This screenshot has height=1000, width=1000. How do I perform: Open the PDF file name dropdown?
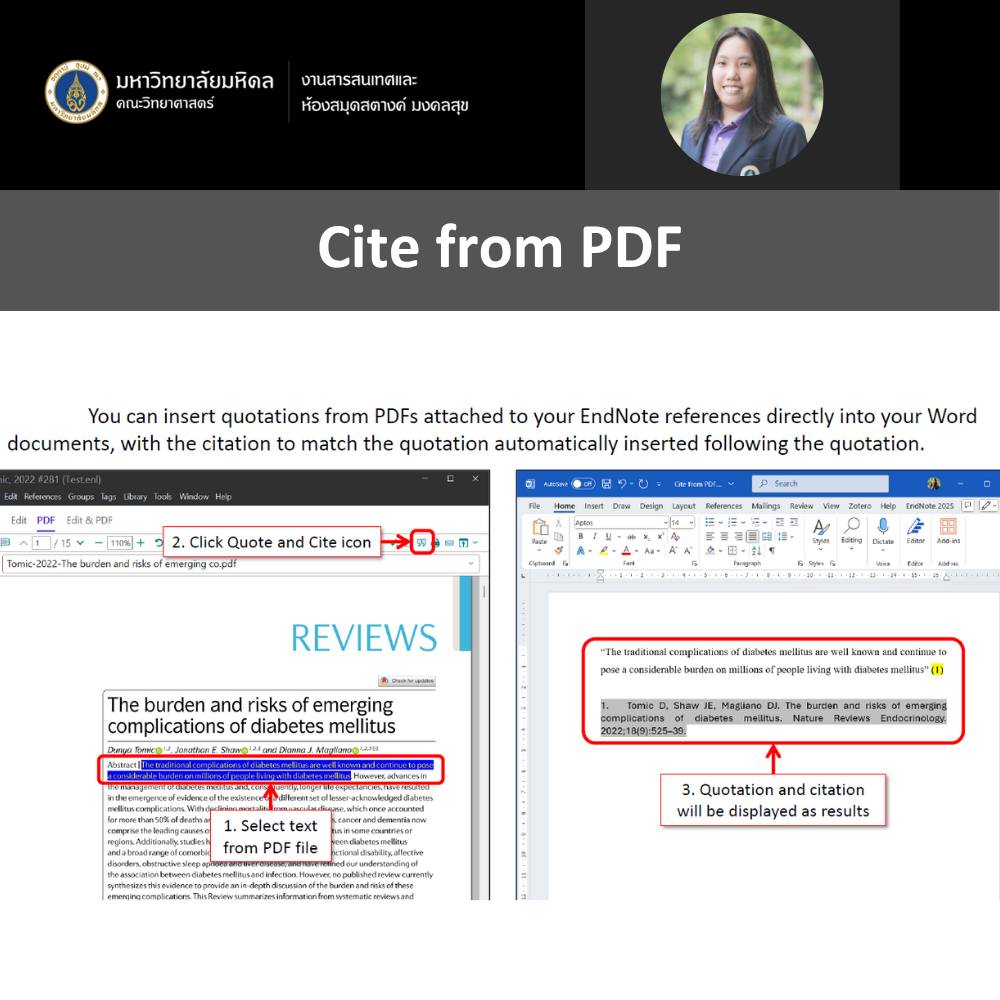pos(471,564)
